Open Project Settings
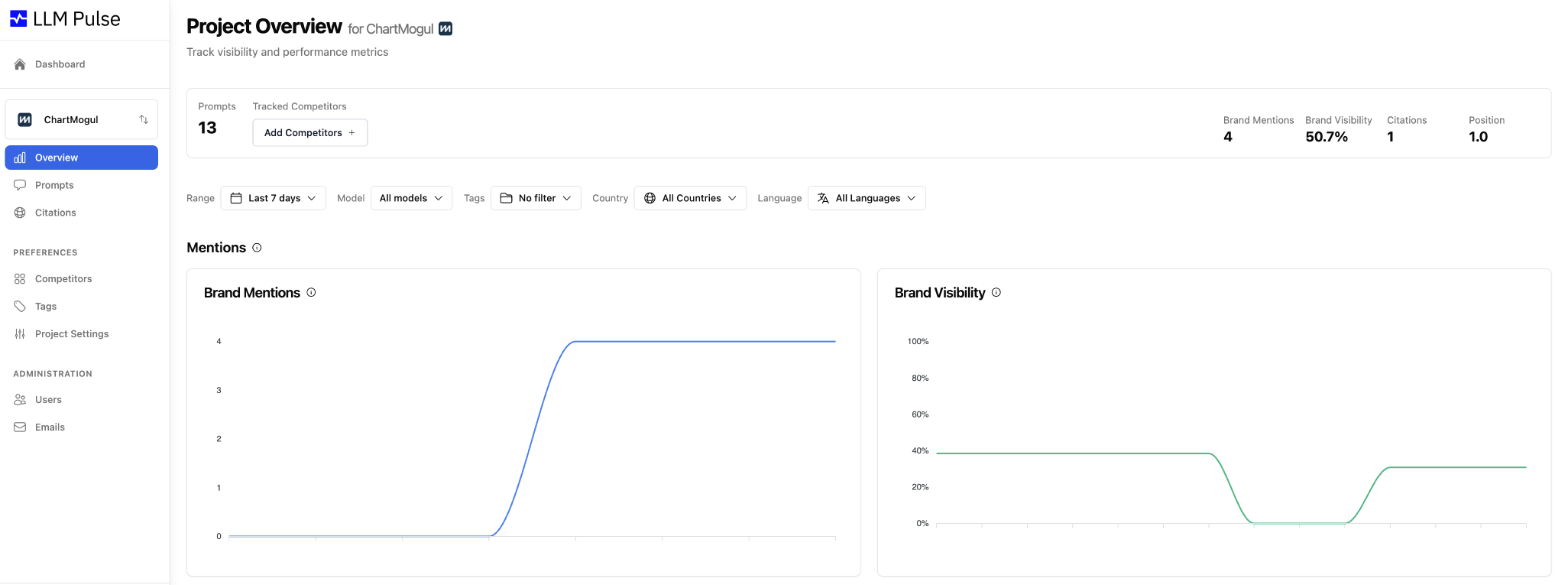The width and height of the screenshot is (1568, 585). click(x=82, y=334)
